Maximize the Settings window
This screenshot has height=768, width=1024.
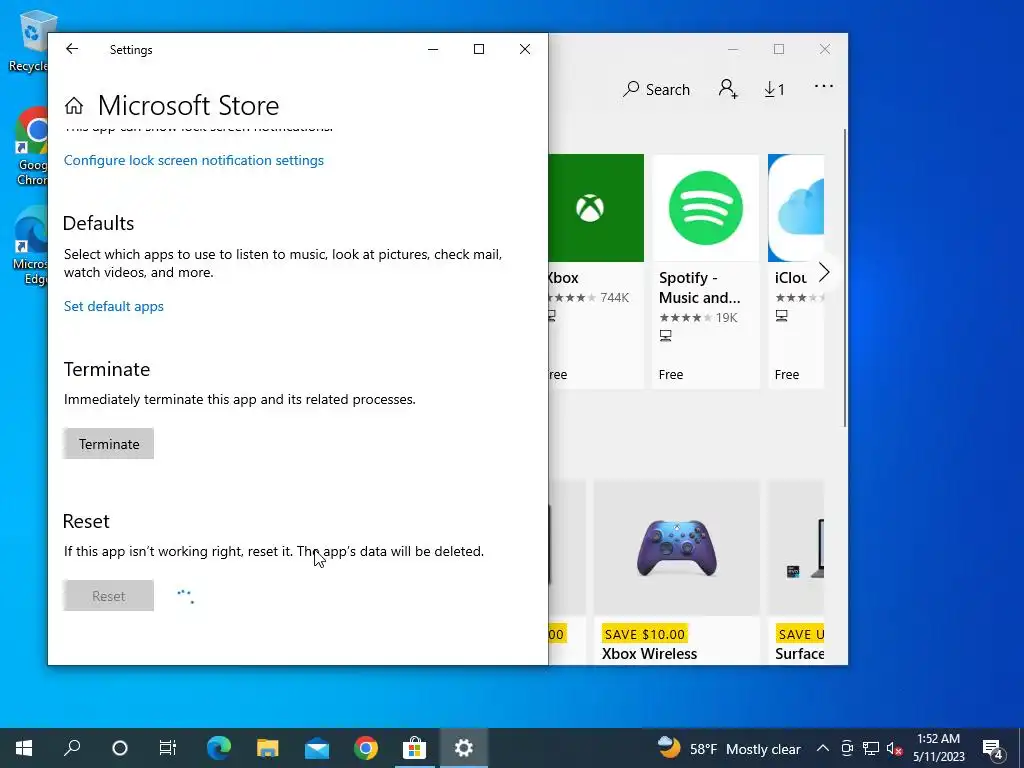[479, 49]
